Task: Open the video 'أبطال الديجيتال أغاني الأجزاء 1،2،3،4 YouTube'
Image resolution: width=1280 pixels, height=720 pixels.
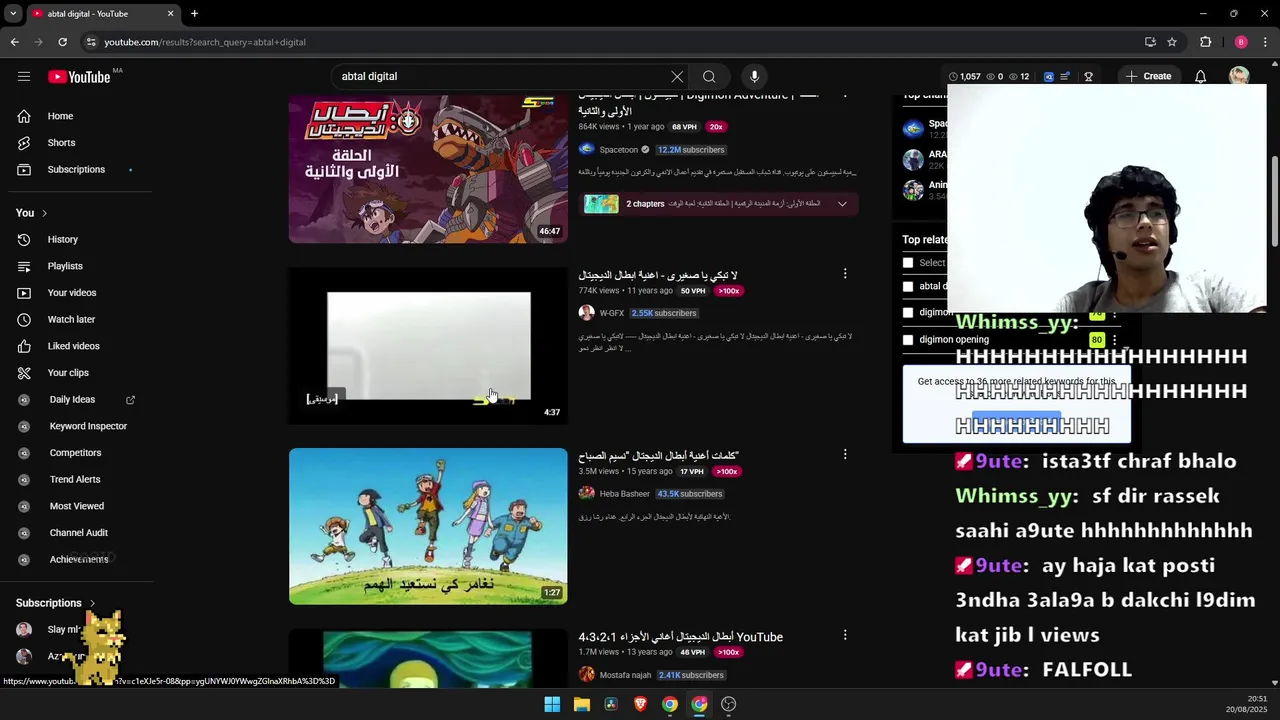Action: [680, 637]
